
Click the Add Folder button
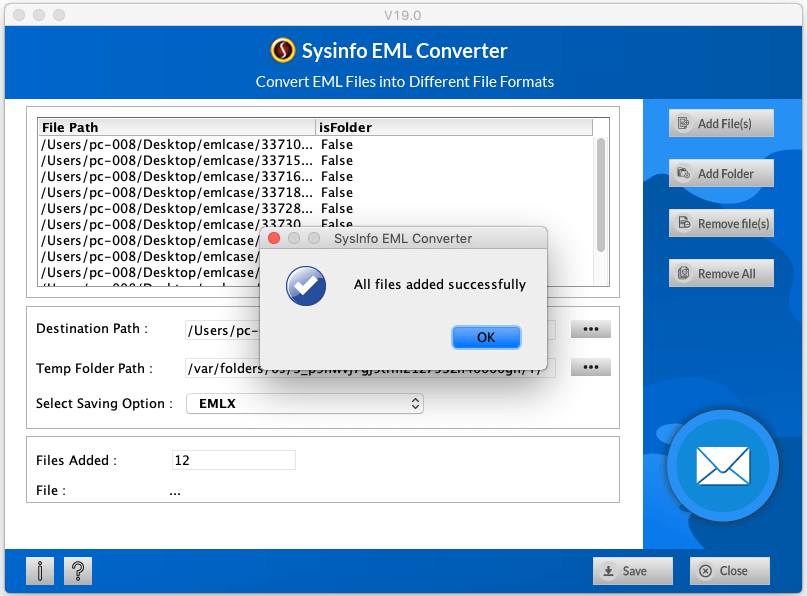point(721,173)
